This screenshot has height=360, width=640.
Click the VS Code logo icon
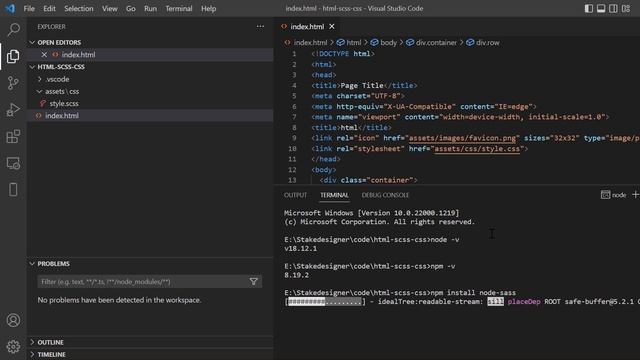pos(11,8)
